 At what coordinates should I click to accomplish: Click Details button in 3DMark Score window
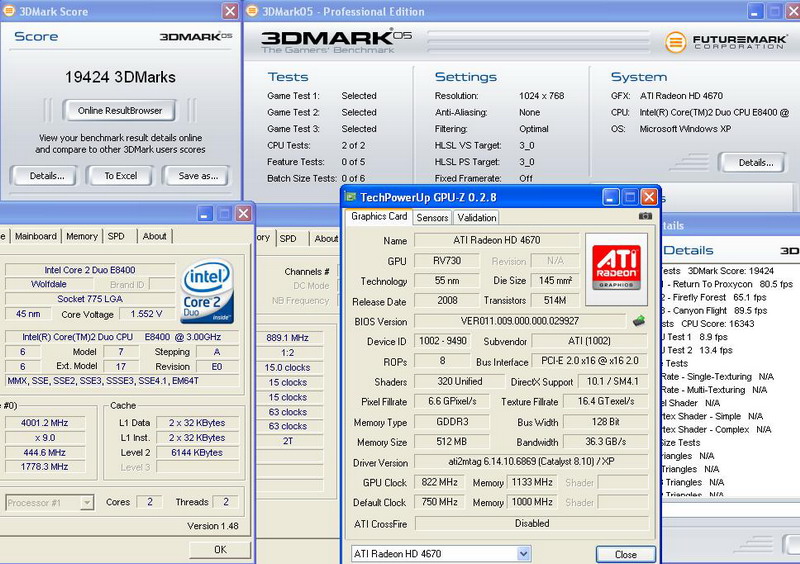46,176
